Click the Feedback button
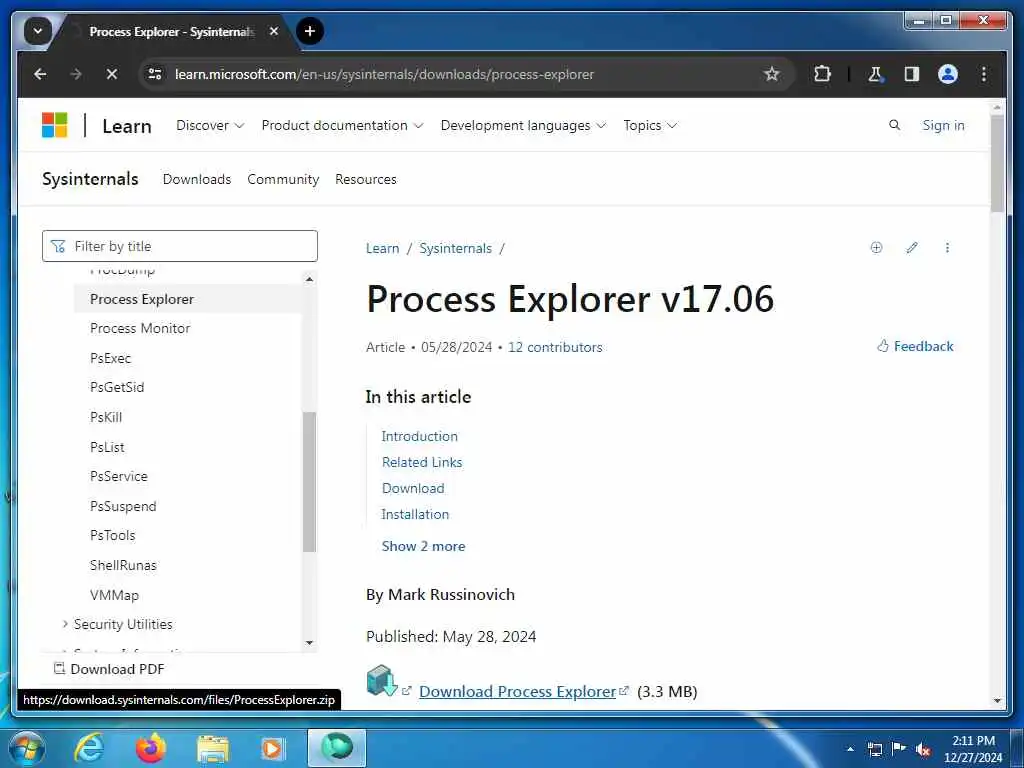The image size is (1024, 768). (x=915, y=346)
